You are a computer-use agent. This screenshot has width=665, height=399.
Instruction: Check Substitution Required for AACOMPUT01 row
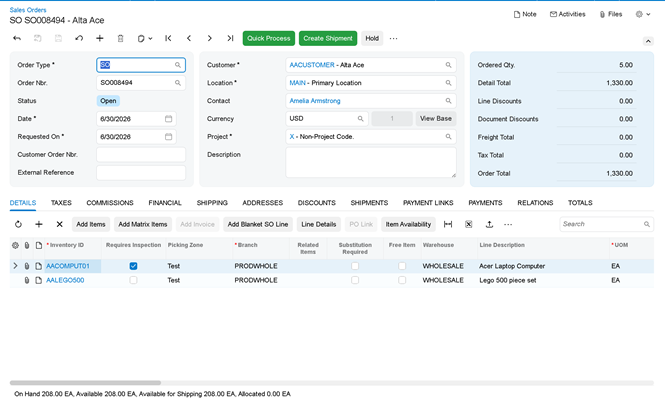[x=355, y=266]
